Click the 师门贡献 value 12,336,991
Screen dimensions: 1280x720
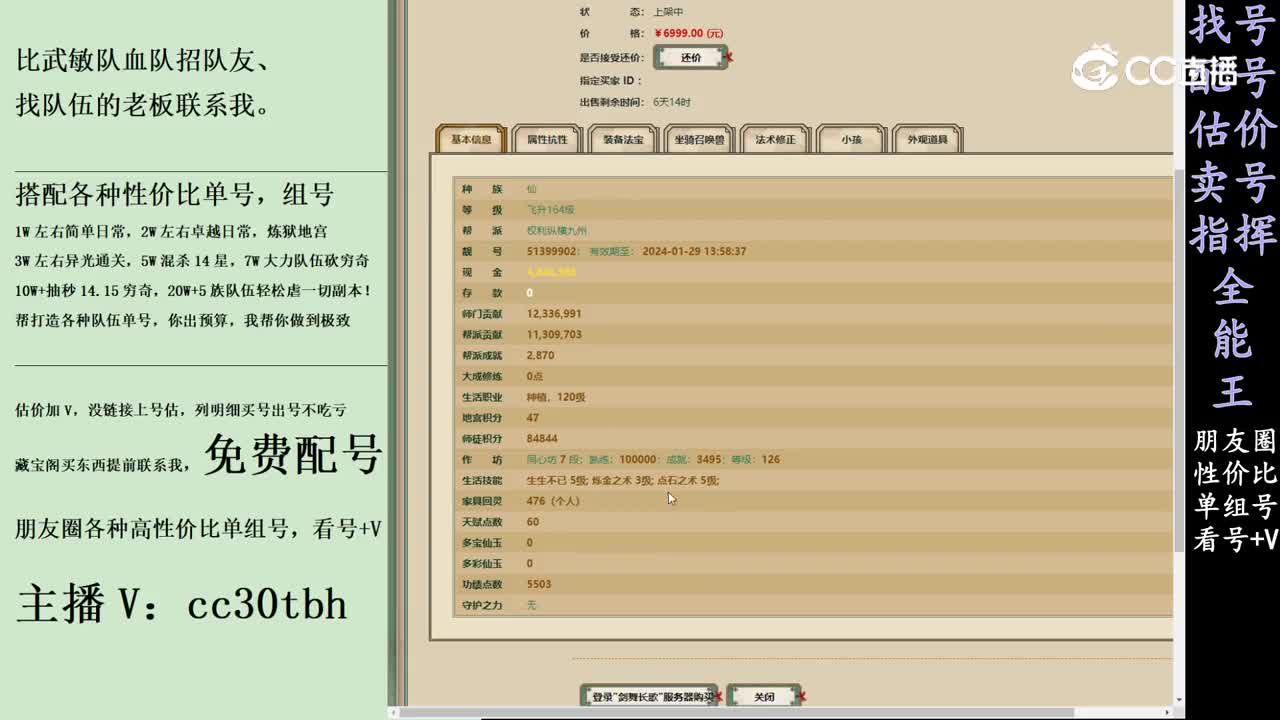(554, 314)
